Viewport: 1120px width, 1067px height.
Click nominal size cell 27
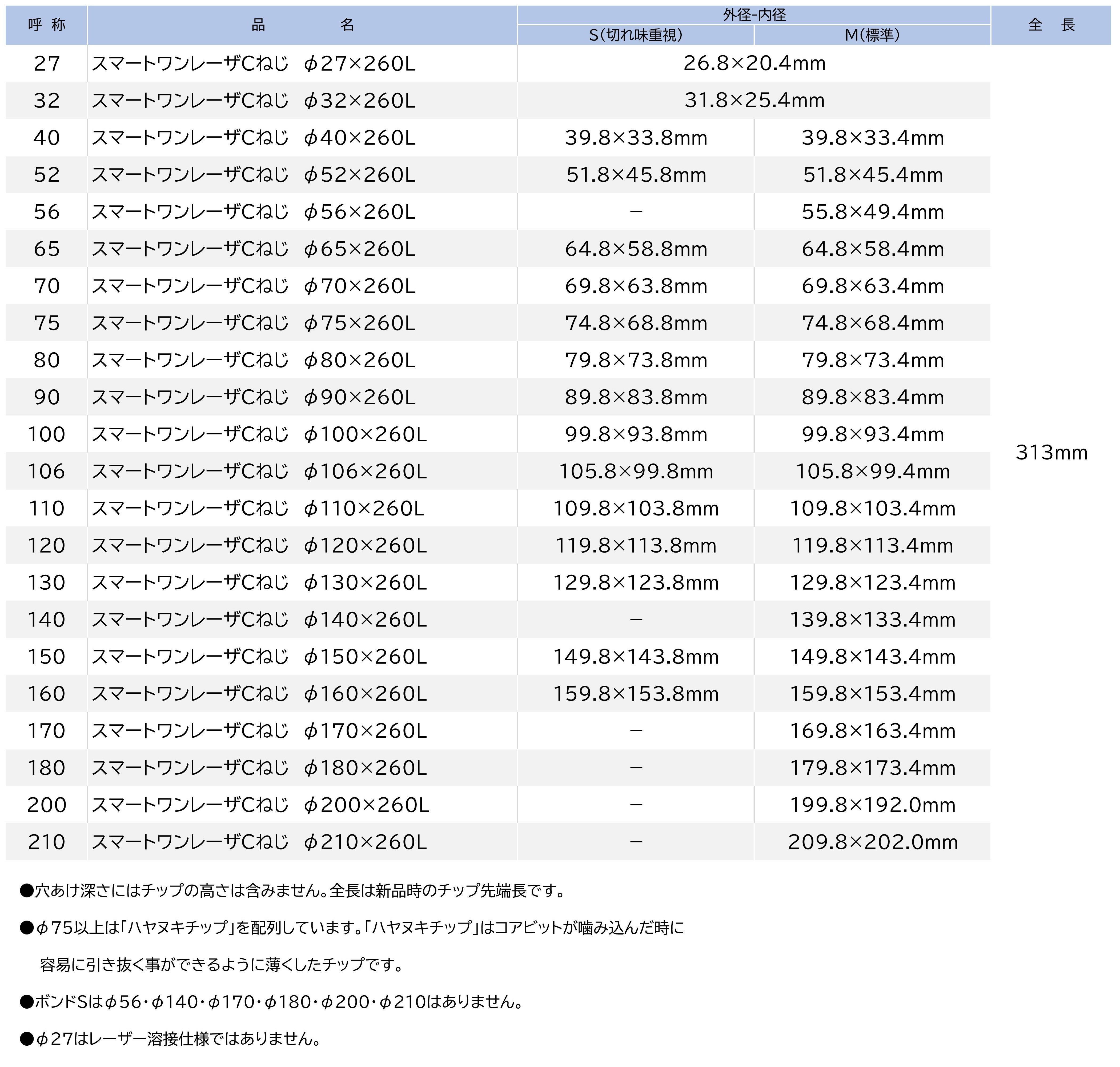tap(47, 63)
